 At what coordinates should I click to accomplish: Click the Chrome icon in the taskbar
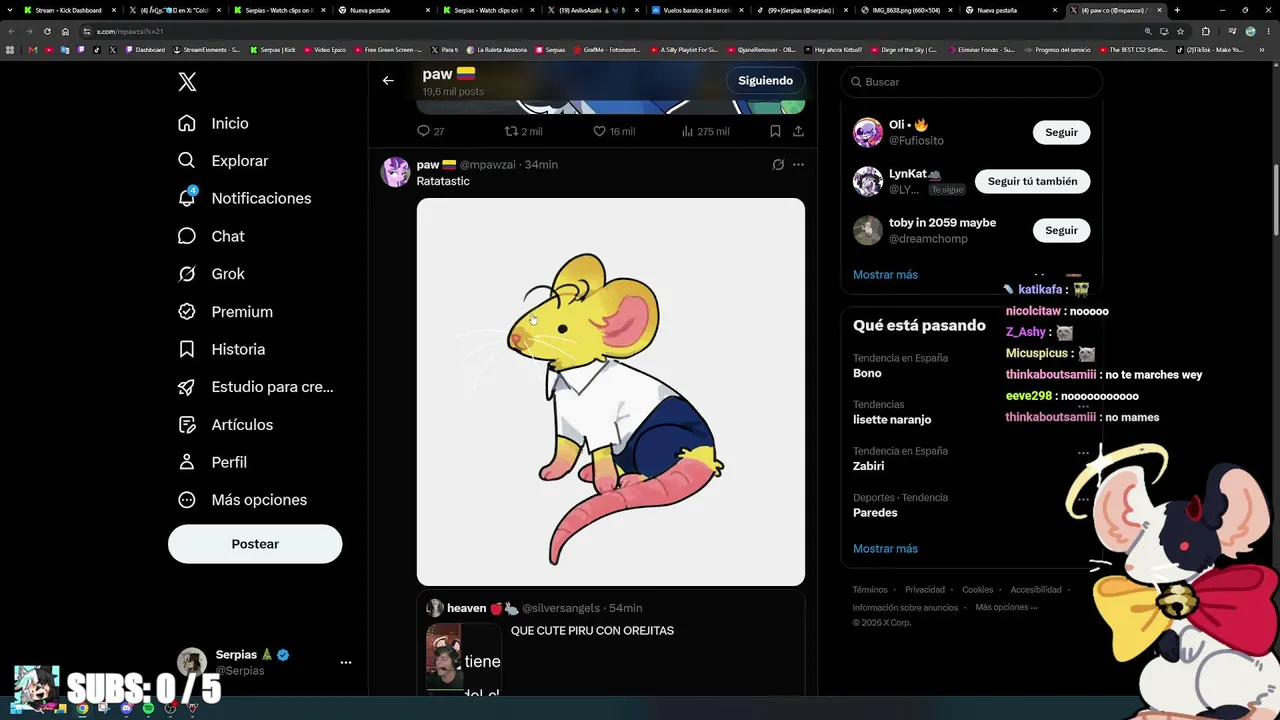[82, 708]
